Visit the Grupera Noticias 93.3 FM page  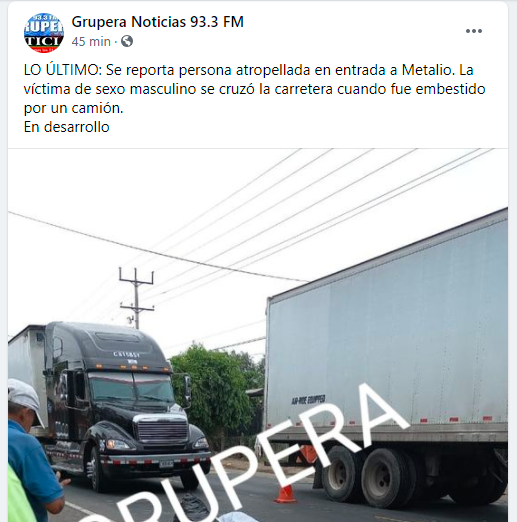click(x=157, y=22)
